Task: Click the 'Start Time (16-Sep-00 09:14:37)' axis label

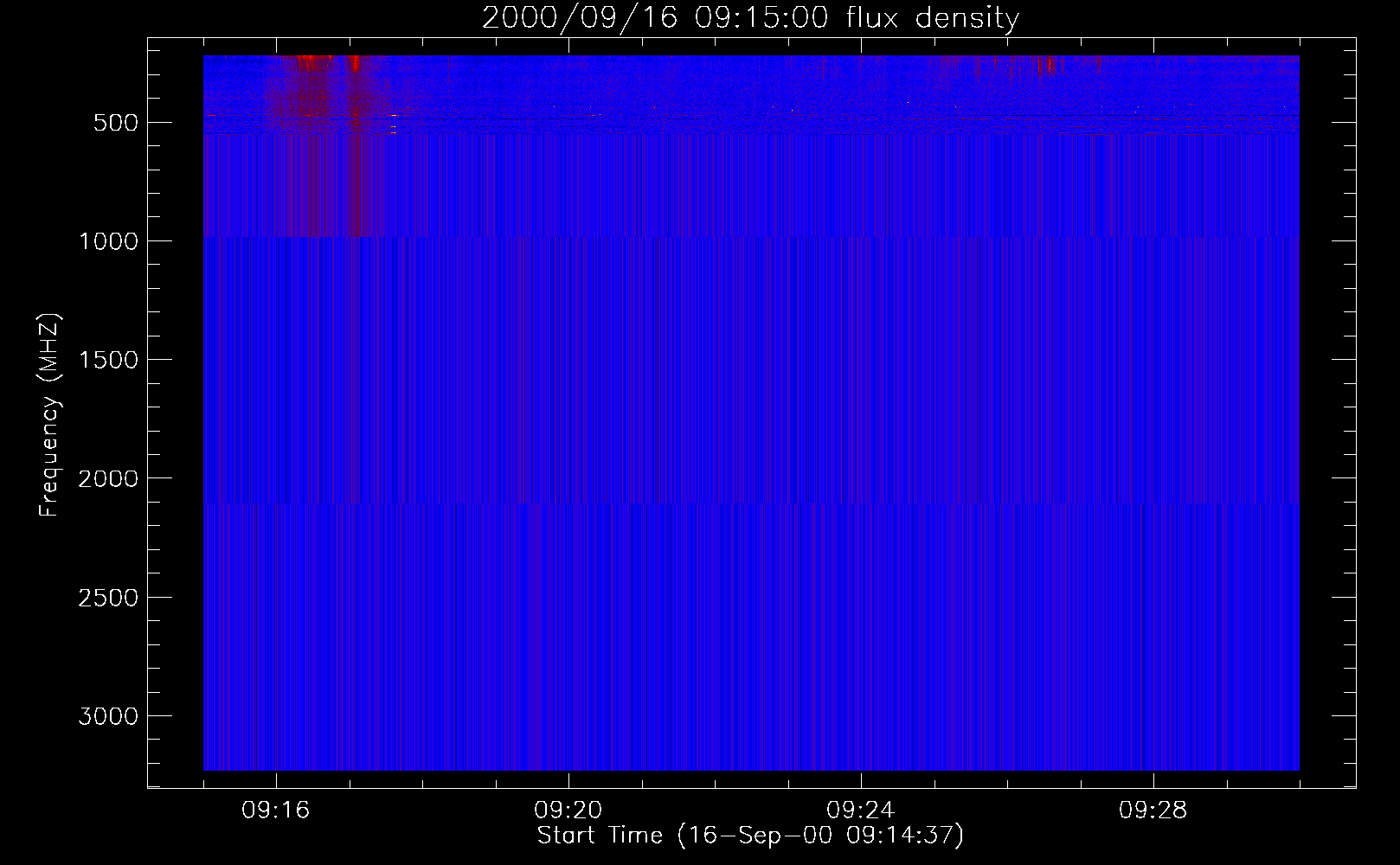Action: [750, 836]
